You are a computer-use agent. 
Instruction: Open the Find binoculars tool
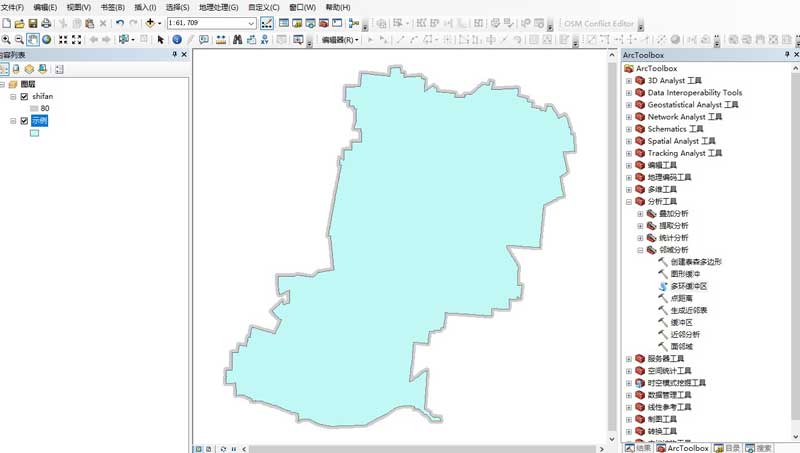tap(237, 39)
